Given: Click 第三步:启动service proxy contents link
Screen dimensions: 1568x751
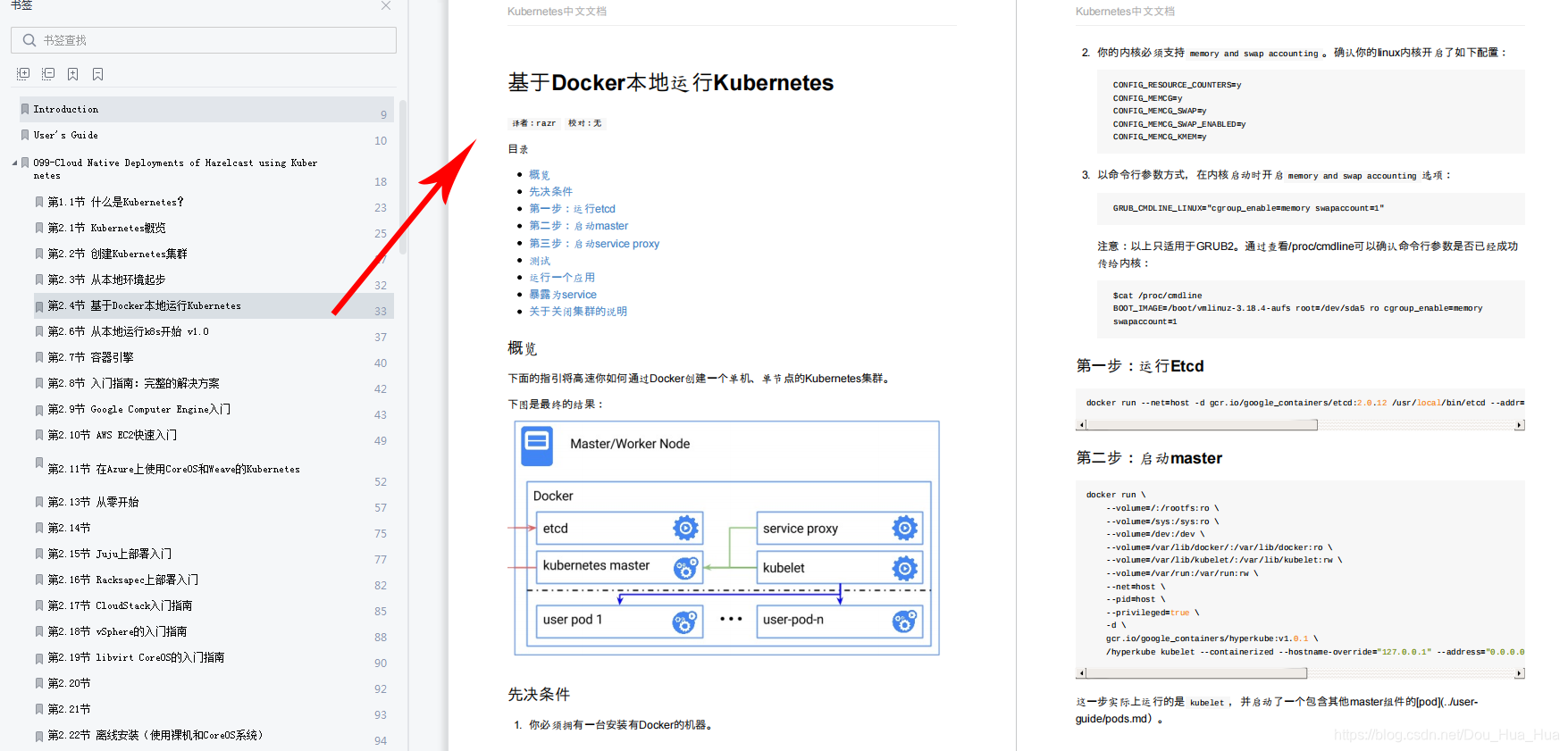Looking at the screenshot, I should pyautogui.click(x=594, y=244).
